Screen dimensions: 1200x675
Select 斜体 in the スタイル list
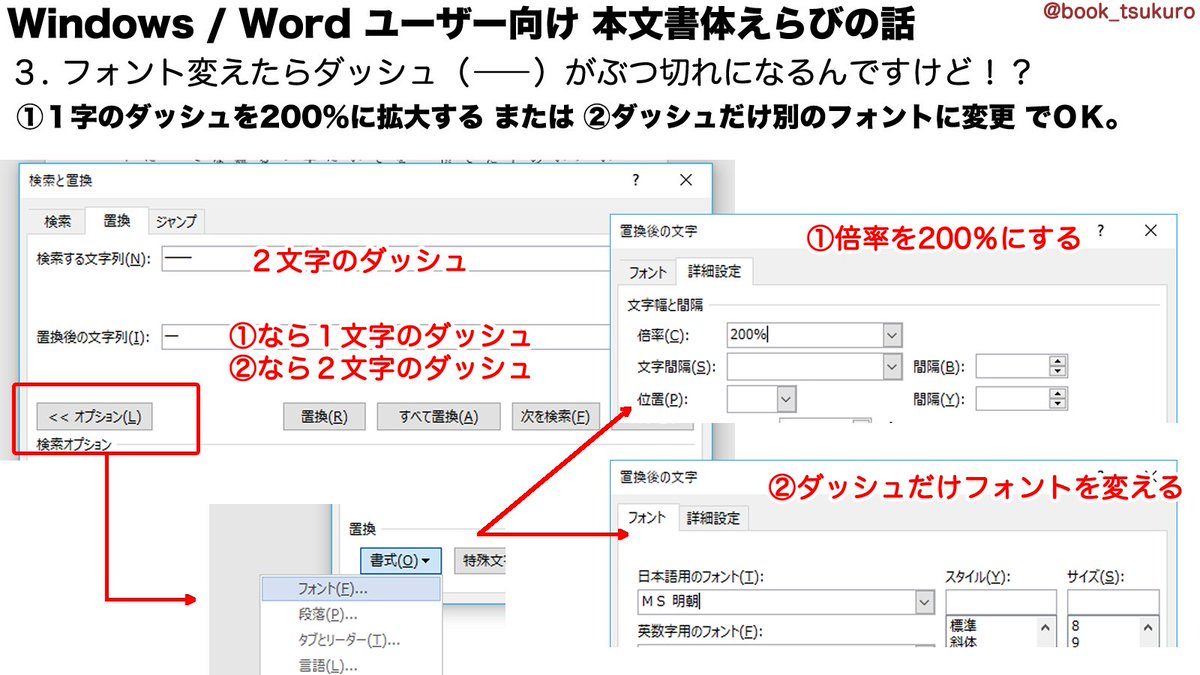pyautogui.click(x=991, y=640)
